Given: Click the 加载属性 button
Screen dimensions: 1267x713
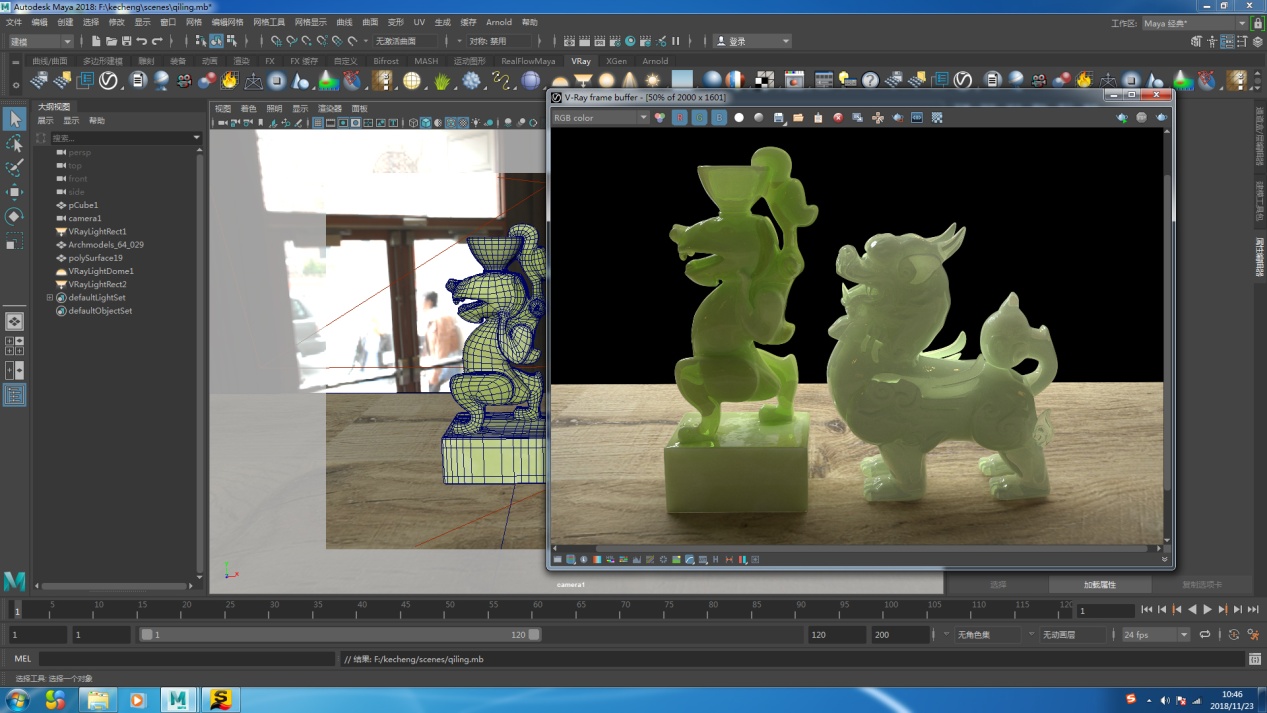Looking at the screenshot, I should point(1099,584).
